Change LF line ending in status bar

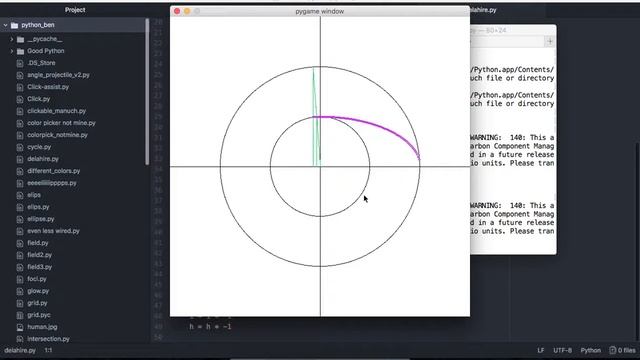[x=540, y=351]
